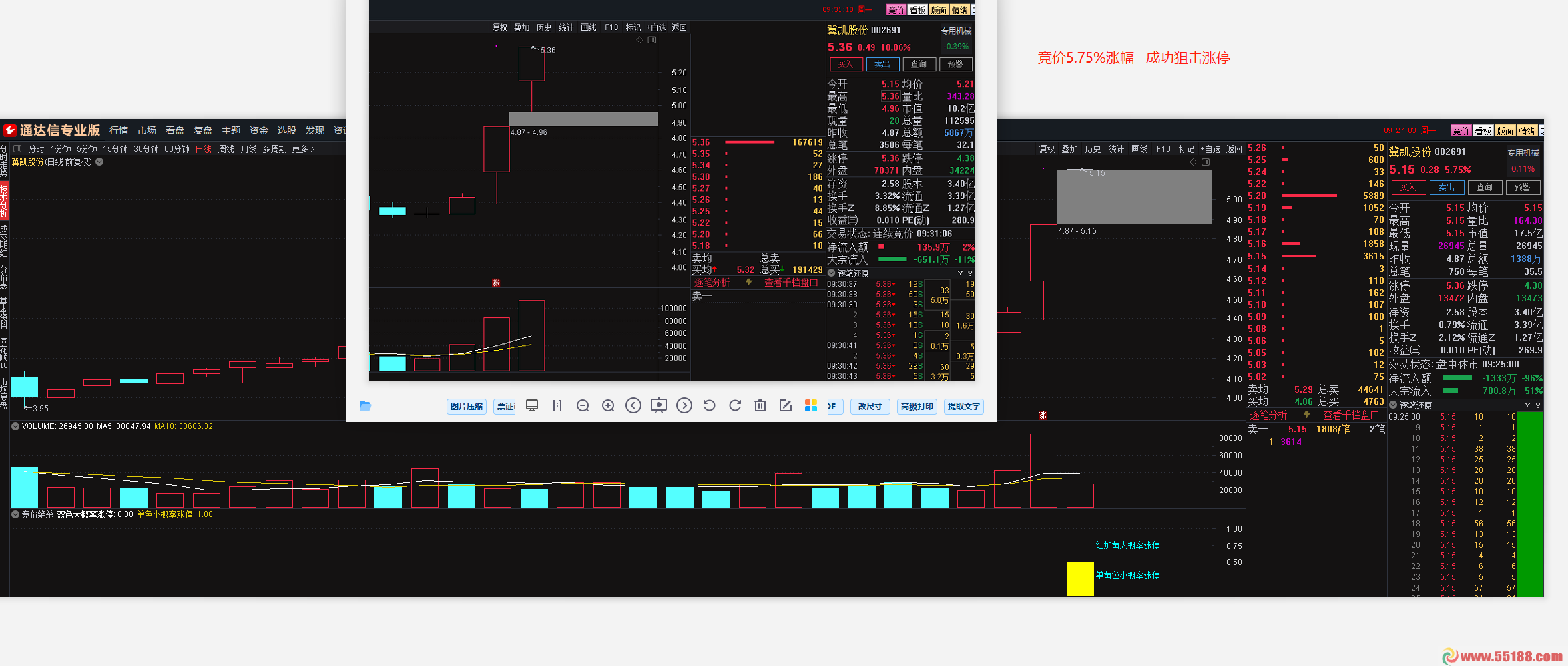Select the 竞价 tab next to 09:27:03
Image resolution: width=1568 pixels, height=666 pixels.
click(x=1461, y=131)
